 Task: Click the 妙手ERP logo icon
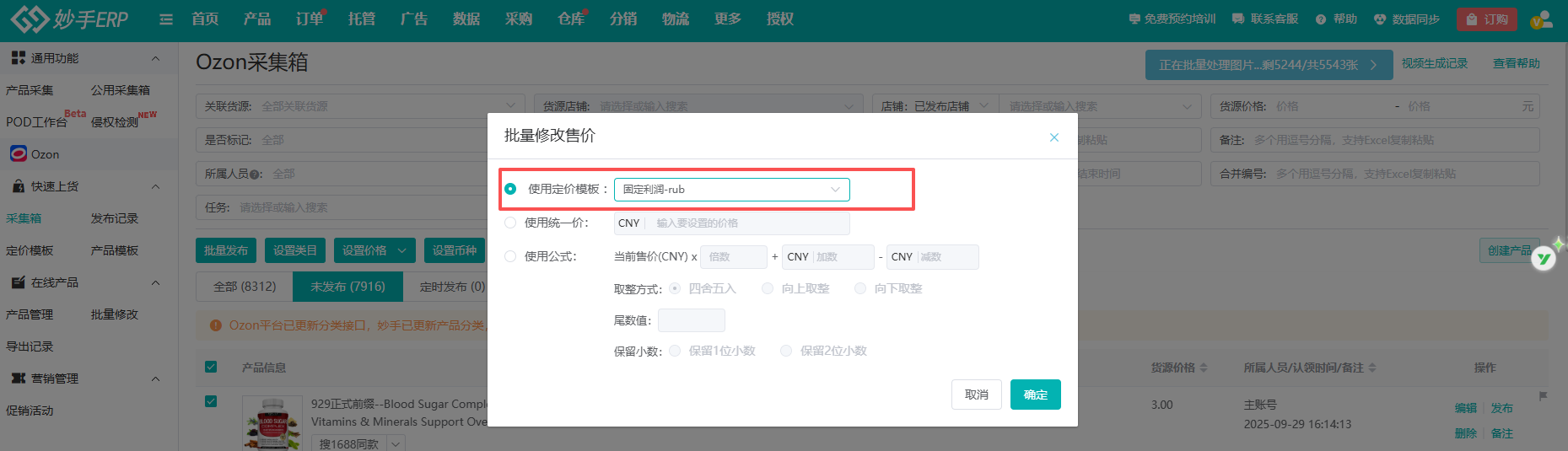pyautogui.click(x=29, y=19)
